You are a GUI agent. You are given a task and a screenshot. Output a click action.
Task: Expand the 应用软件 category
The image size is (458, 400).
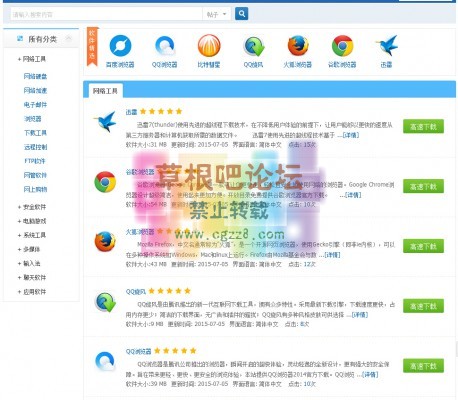pyautogui.click(x=32, y=292)
